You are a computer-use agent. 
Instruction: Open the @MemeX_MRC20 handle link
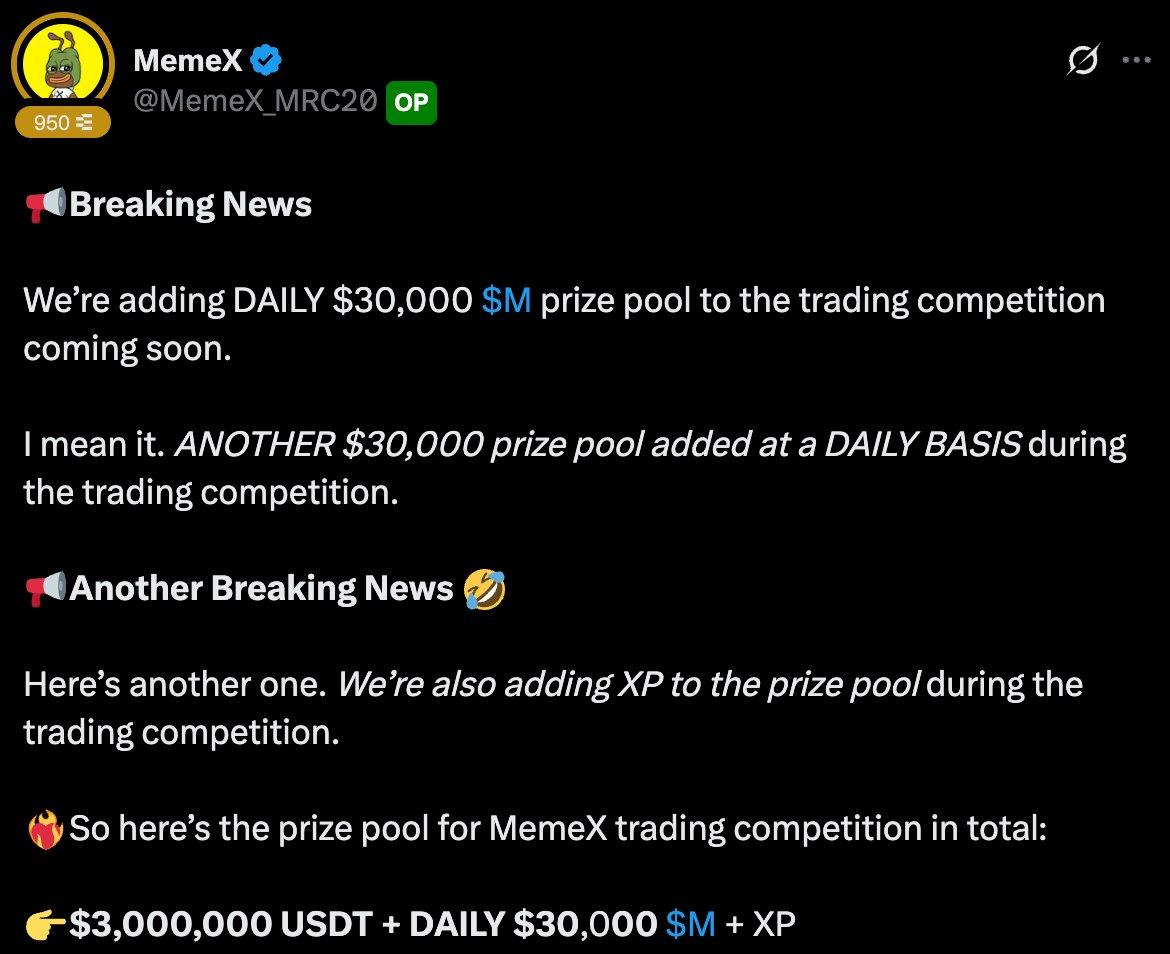255,101
